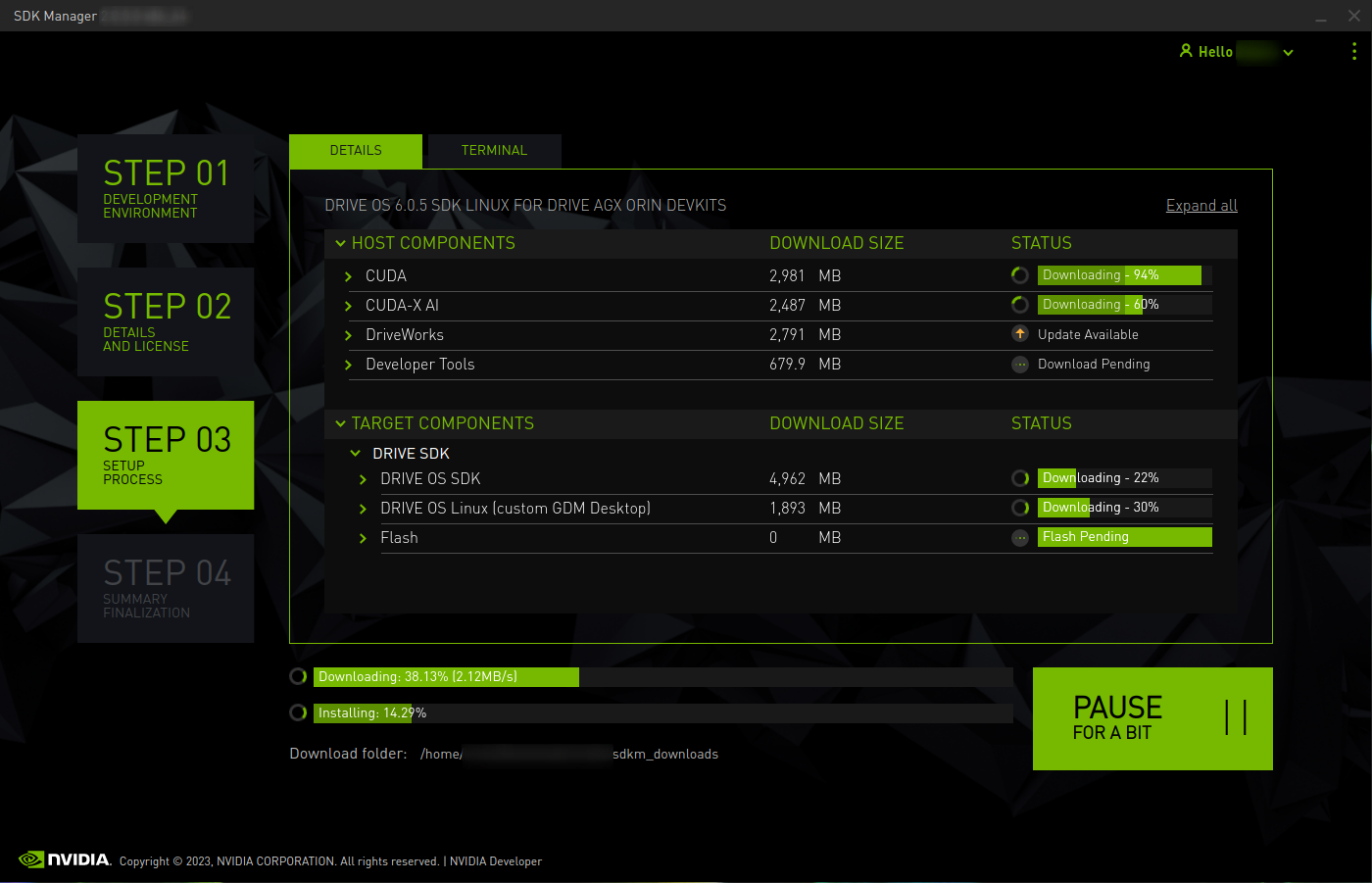Screen dimensions: 1372x883
Task: Click the CUDA downloading spinner icon
Action: click(1020, 275)
